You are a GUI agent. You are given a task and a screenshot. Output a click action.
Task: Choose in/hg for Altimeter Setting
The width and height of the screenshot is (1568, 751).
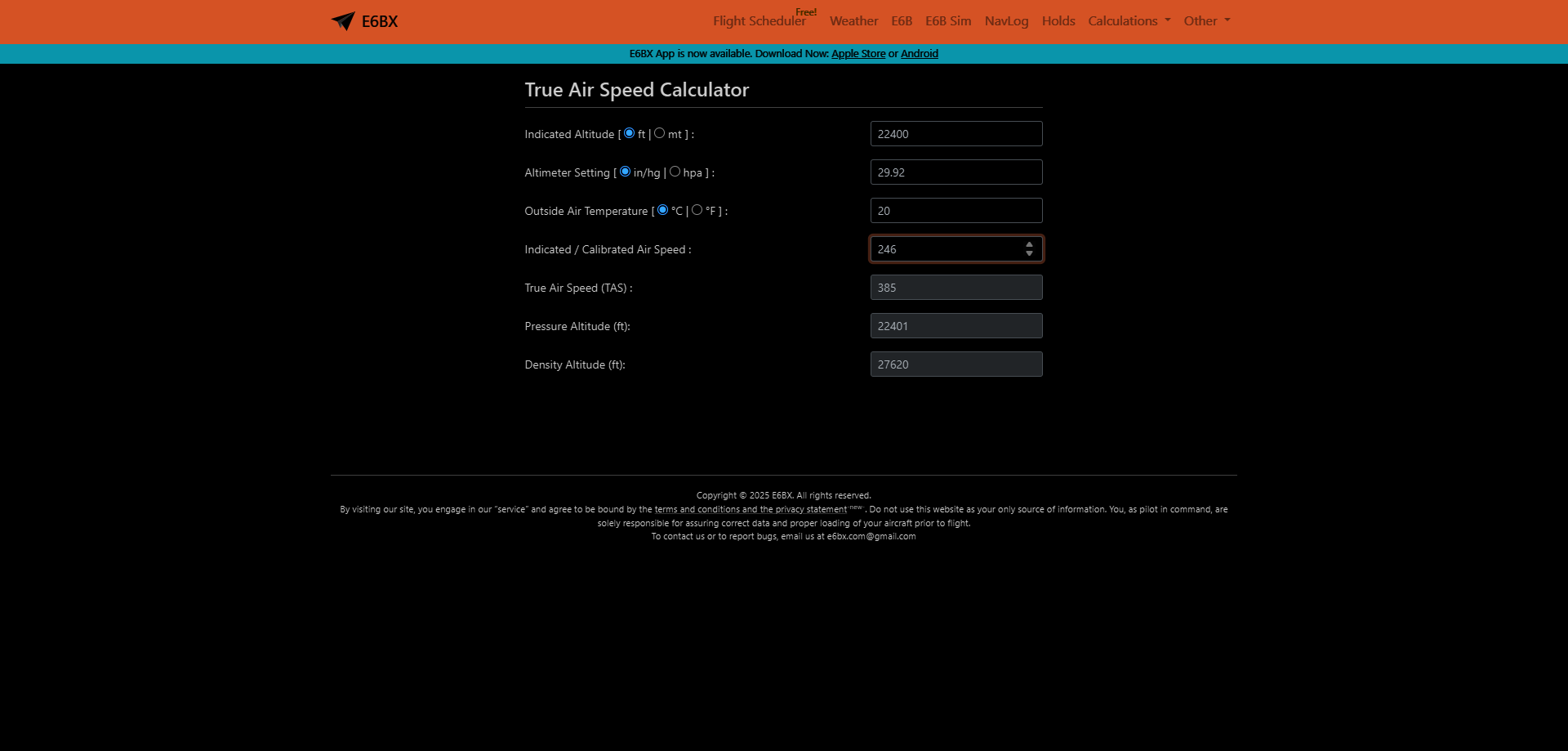tap(625, 172)
